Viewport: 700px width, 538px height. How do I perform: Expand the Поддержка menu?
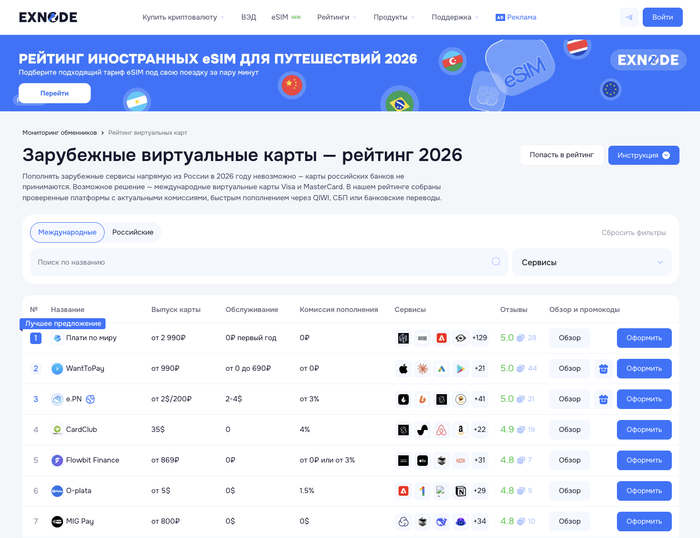(455, 17)
